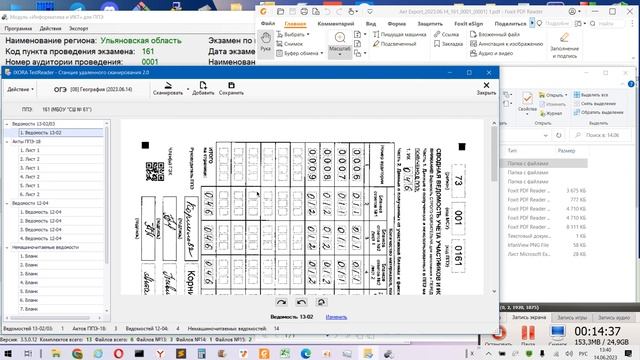Click the Ссылка link tool in Foxit
This screenshot has height=360, width=640.
(446, 34)
